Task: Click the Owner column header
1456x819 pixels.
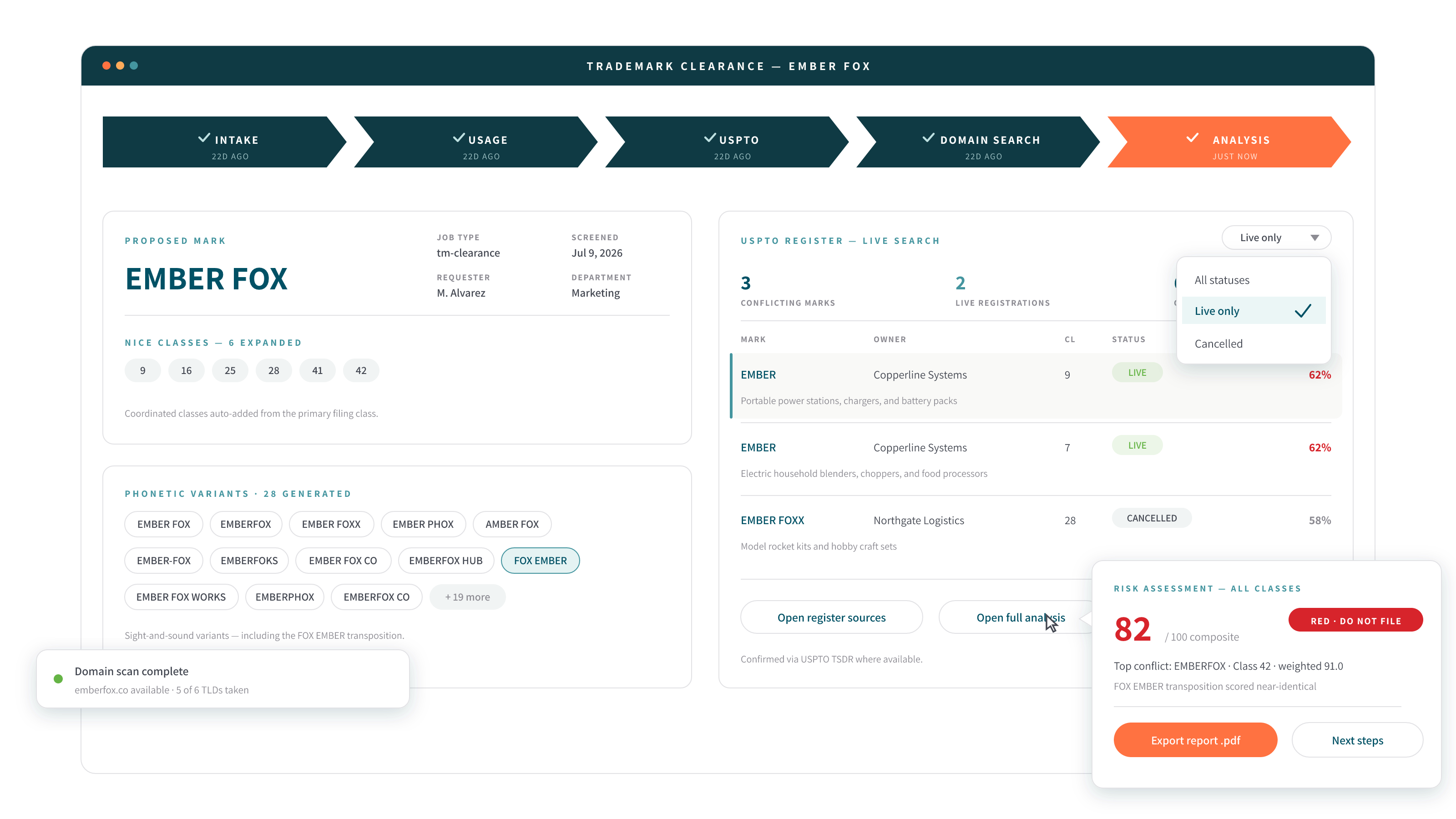Action: coord(890,339)
